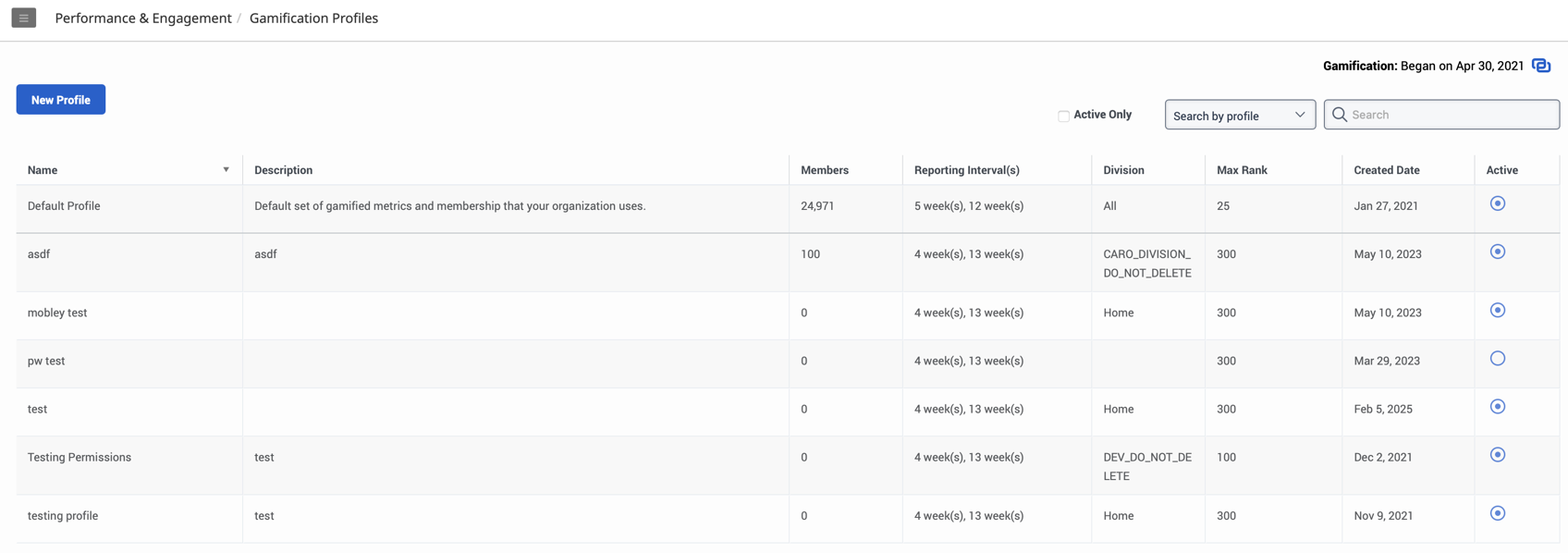Click the Name column sort arrow
Image resolution: width=1568 pixels, height=553 pixels.
click(x=226, y=170)
